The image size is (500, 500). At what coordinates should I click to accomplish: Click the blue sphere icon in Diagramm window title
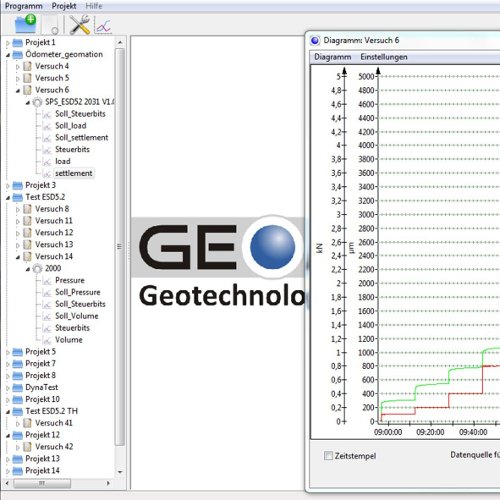coord(315,40)
